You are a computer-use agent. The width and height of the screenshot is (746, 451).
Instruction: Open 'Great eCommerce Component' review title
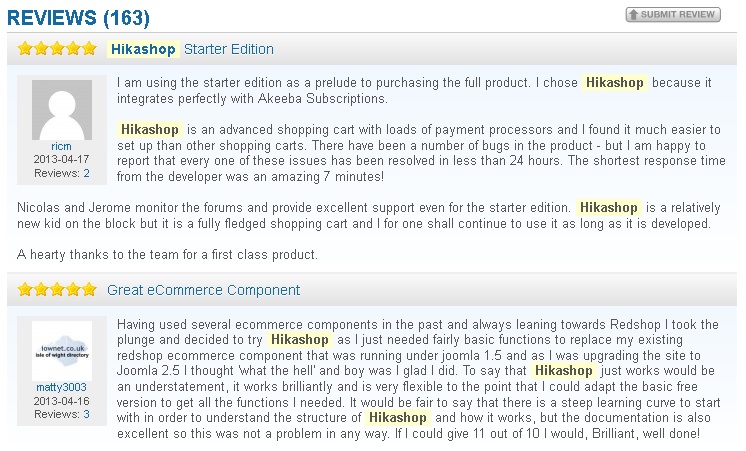[x=203, y=290]
